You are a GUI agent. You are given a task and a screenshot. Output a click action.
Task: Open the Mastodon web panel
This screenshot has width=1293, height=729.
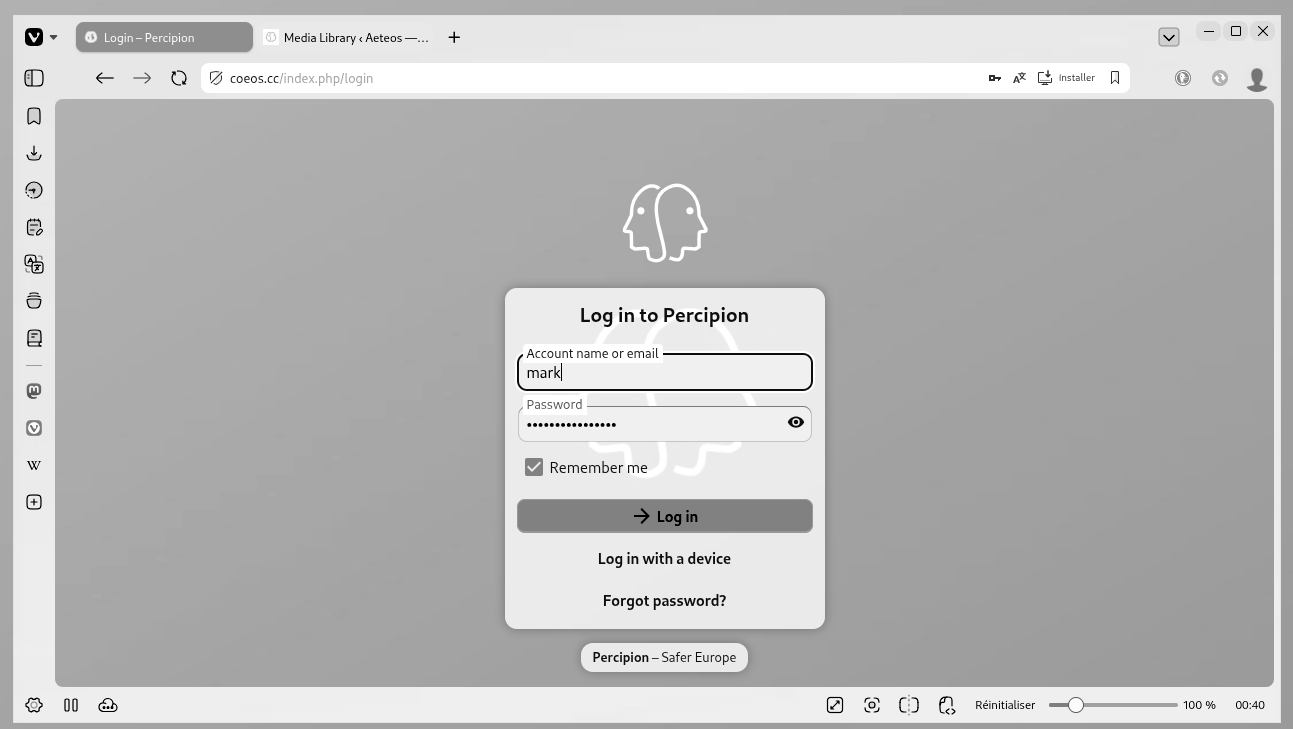(x=34, y=391)
